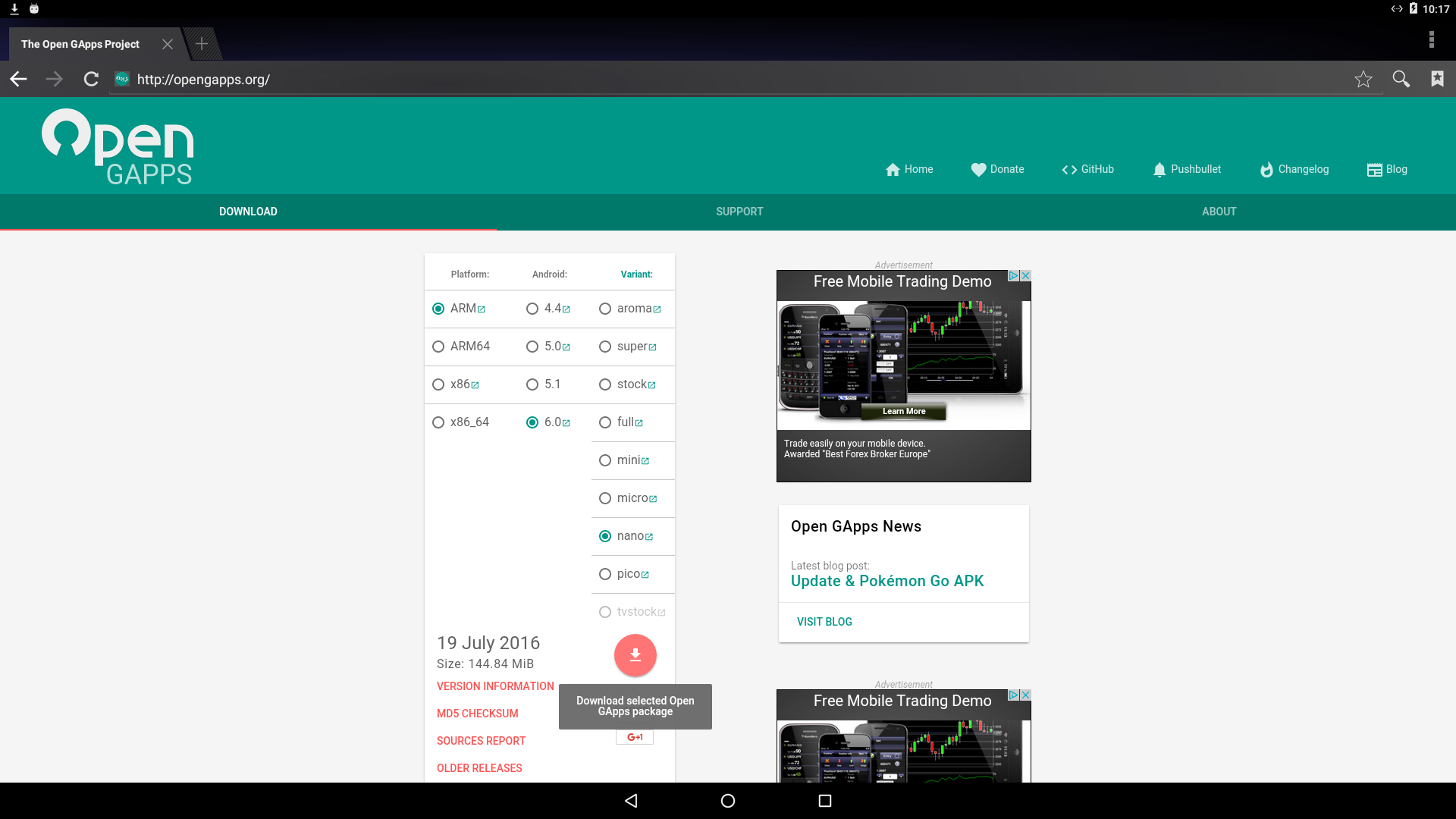Select the nano variant radio button
This screenshot has height=819, width=1456.
click(x=605, y=535)
